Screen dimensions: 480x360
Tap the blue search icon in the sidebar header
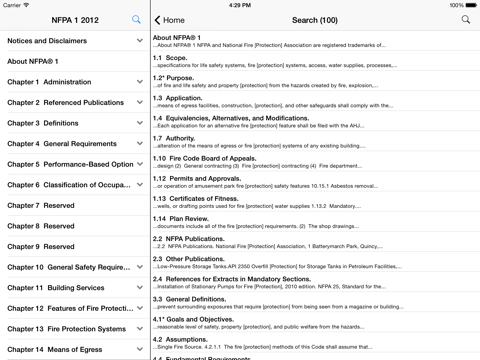pos(136,20)
